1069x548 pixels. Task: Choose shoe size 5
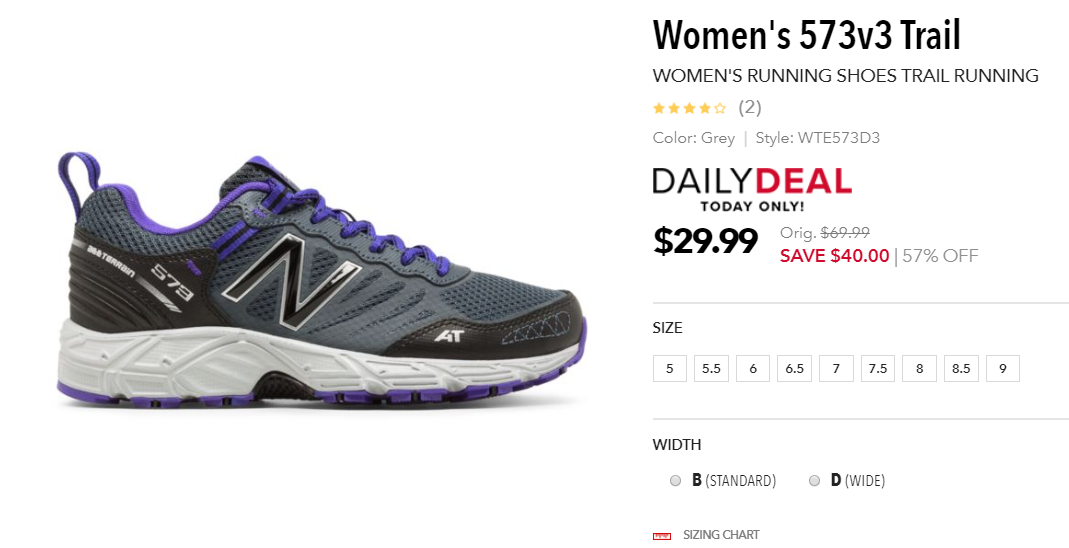pos(669,368)
